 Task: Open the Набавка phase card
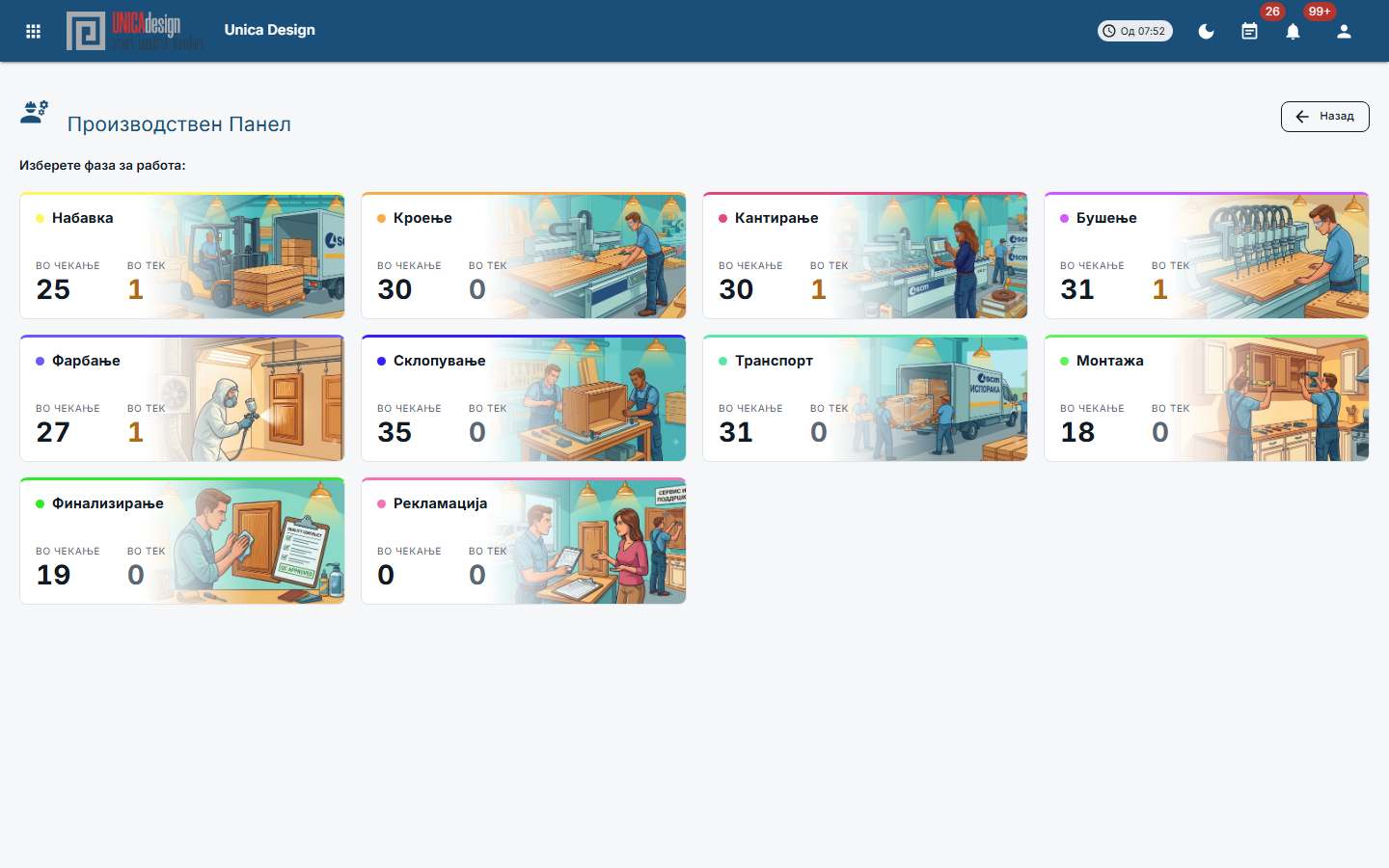click(182, 256)
